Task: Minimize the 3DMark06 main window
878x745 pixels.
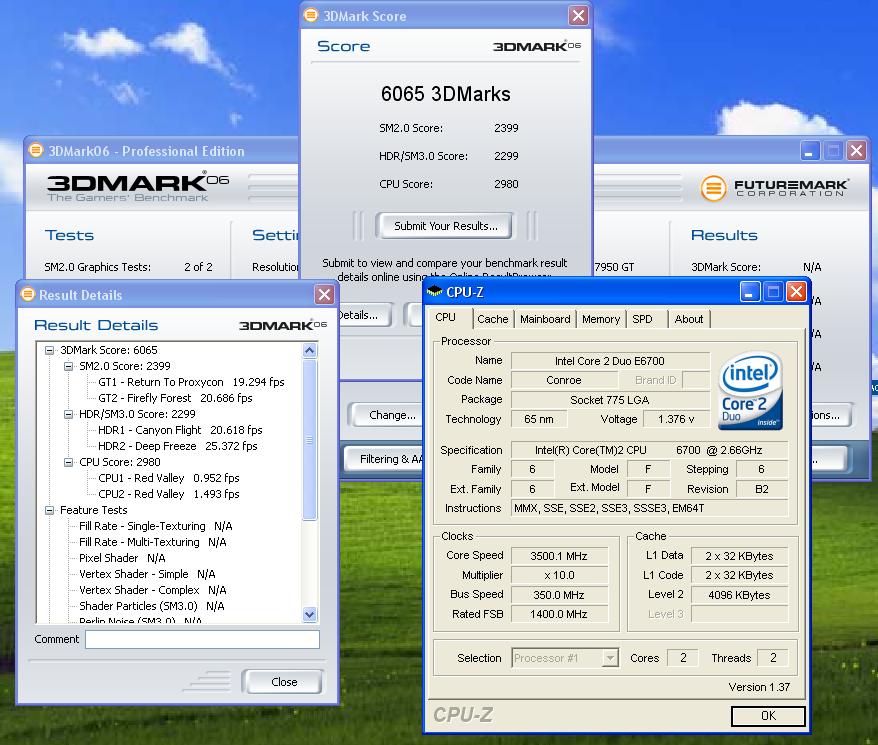Action: tap(809, 150)
